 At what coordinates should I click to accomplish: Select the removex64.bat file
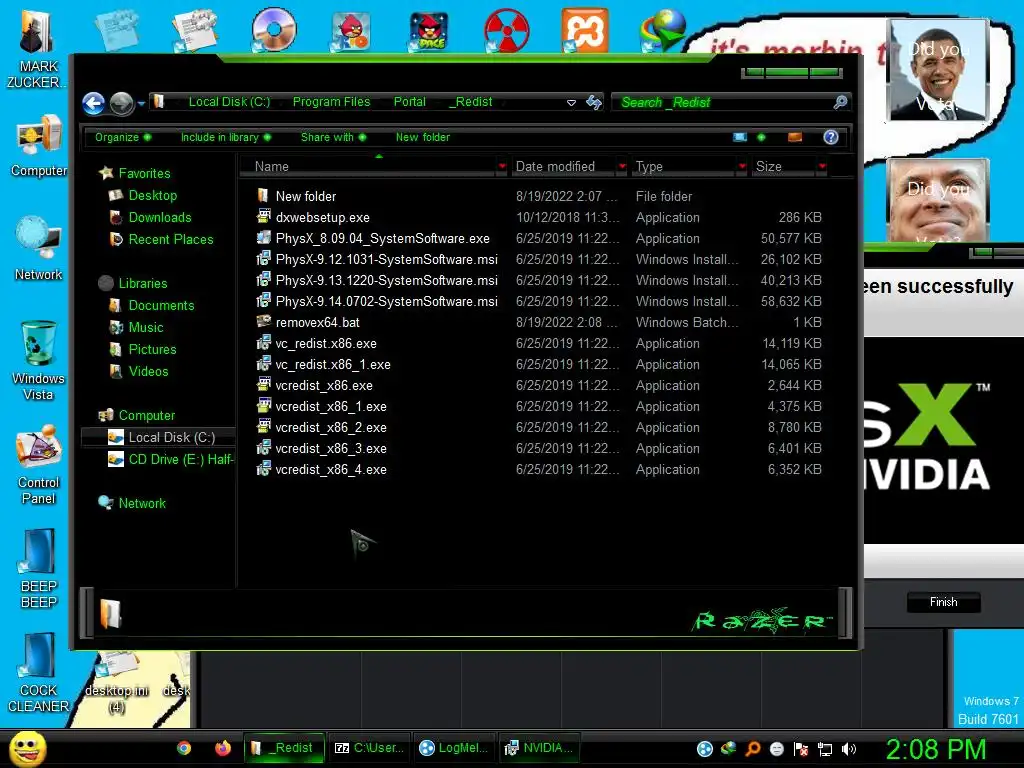point(317,323)
